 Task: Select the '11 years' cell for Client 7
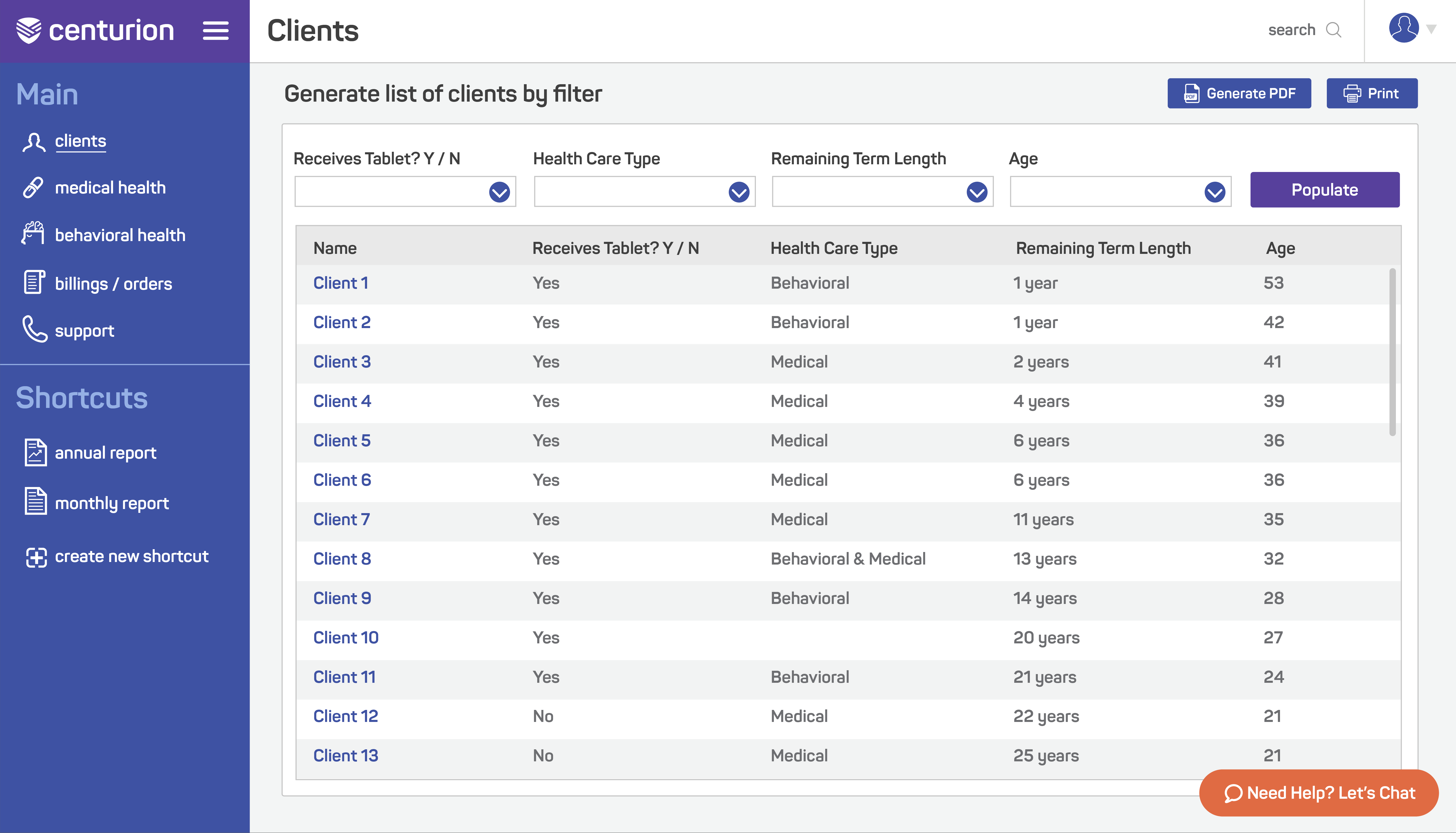(1043, 520)
